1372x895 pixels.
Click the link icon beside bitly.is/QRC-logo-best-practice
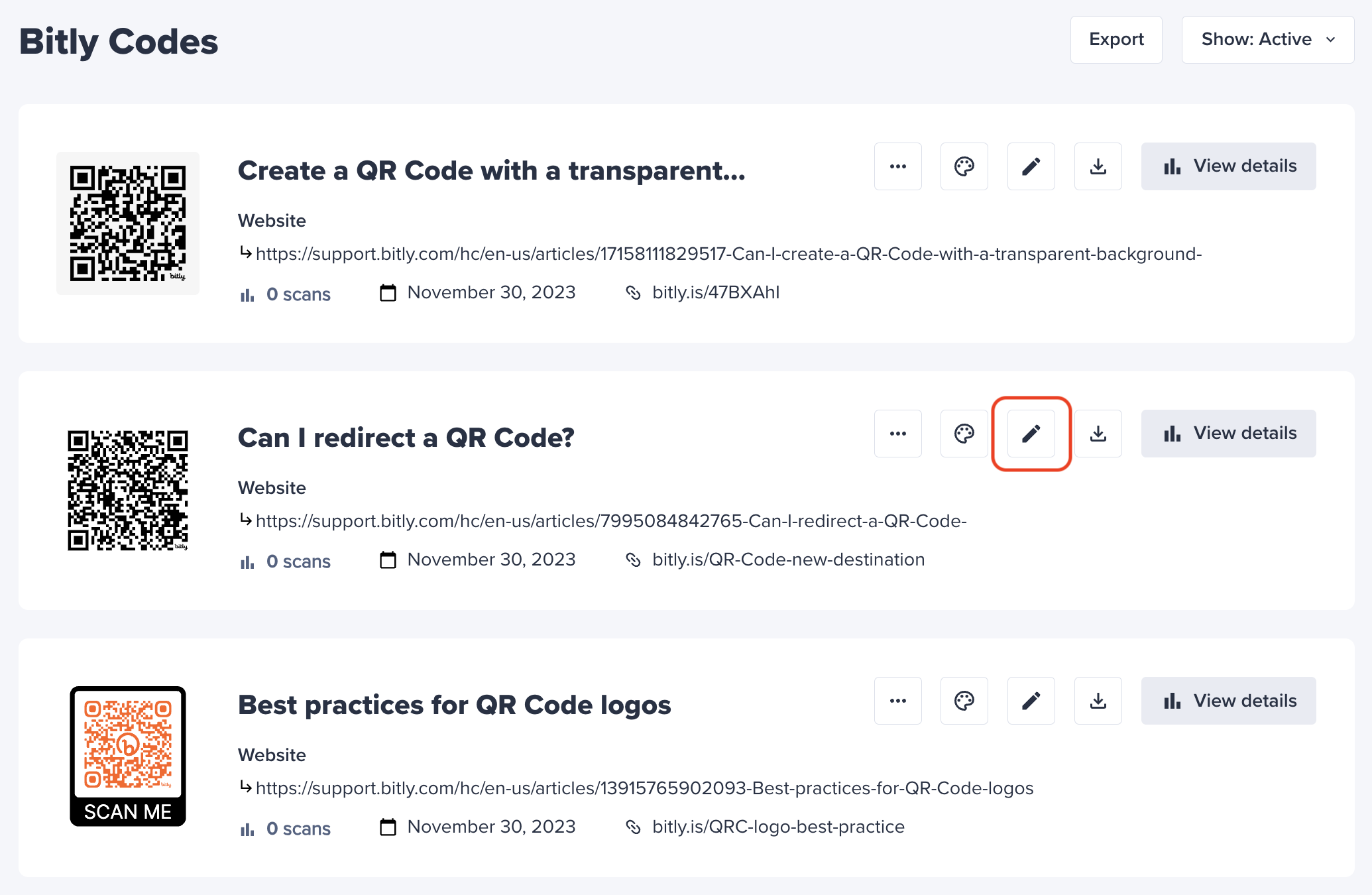633,827
